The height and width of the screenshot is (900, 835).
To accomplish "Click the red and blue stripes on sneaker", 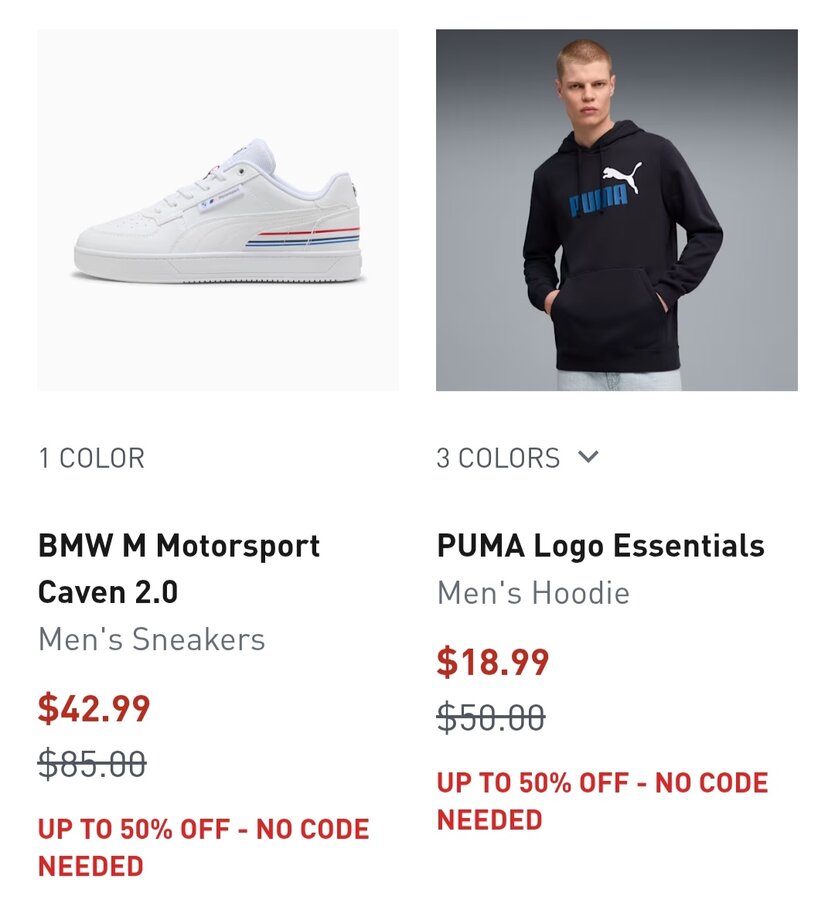I will [308, 239].
